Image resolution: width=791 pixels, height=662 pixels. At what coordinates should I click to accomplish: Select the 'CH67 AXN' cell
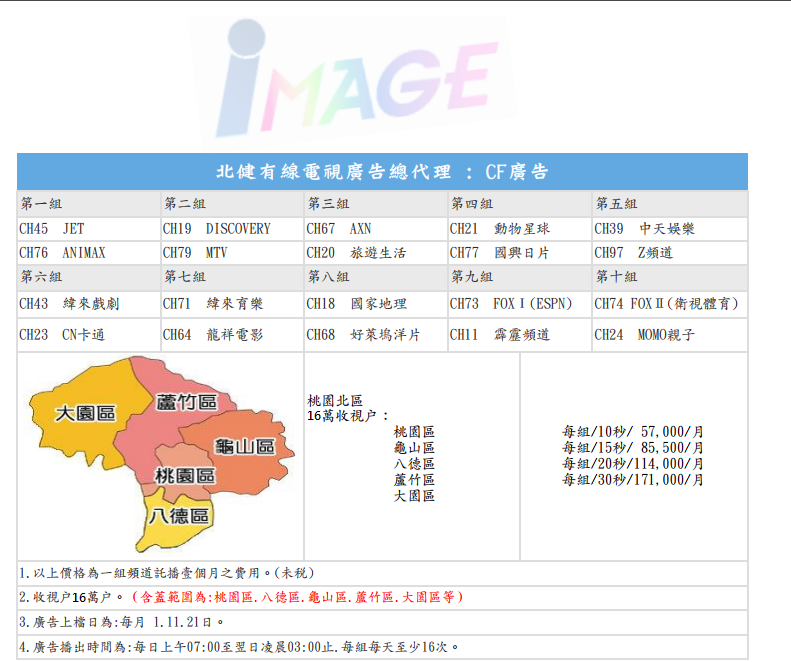click(x=376, y=229)
